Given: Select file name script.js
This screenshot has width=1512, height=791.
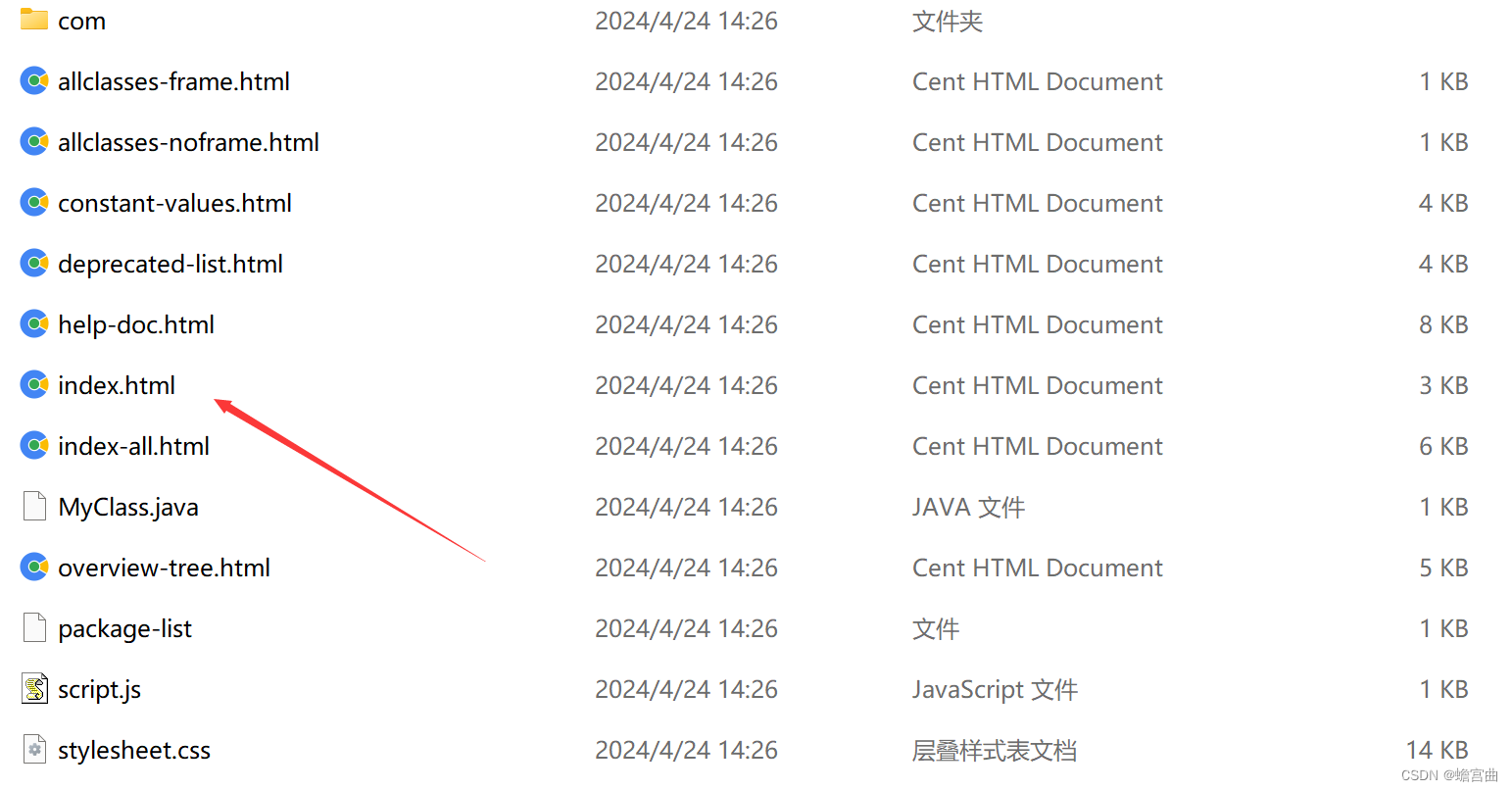Looking at the screenshot, I should click(99, 689).
